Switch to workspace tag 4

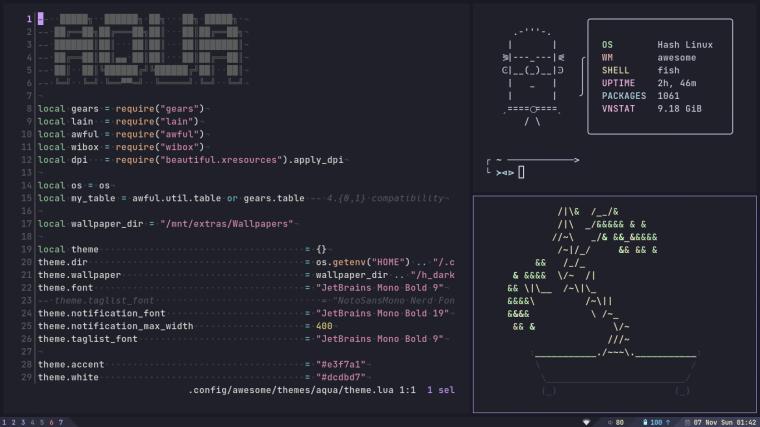[x=32, y=423]
